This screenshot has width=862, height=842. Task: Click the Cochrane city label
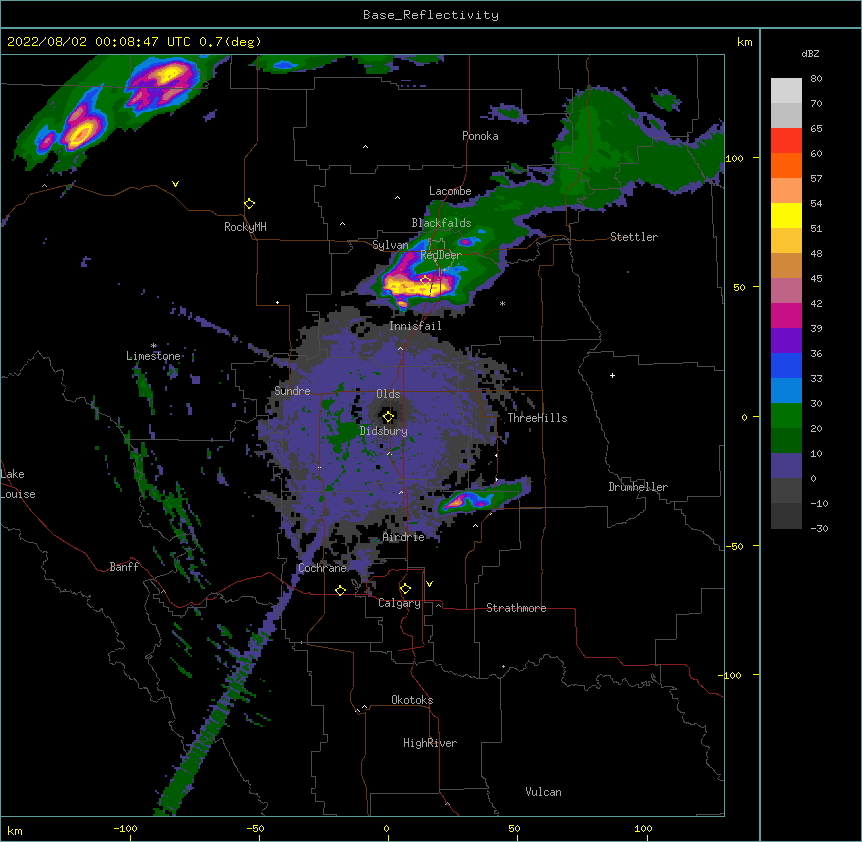(x=322, y=568)
